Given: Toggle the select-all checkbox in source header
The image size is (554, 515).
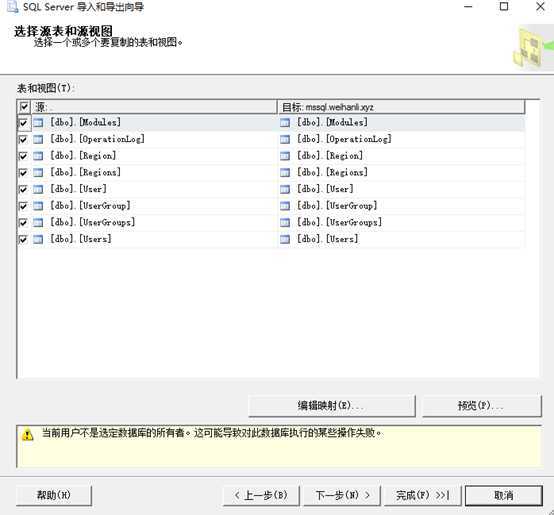Looking at the screenshot, I should pos(24,107).
